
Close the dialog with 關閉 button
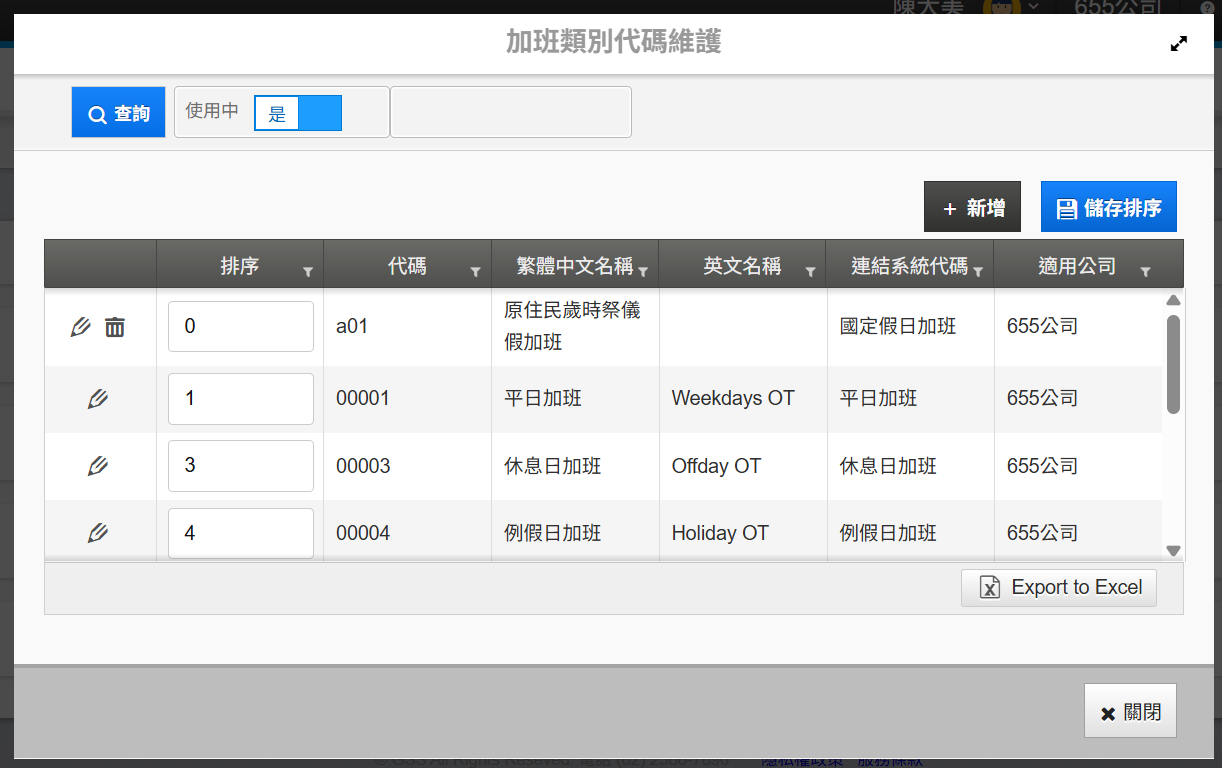coord(1130,711)
